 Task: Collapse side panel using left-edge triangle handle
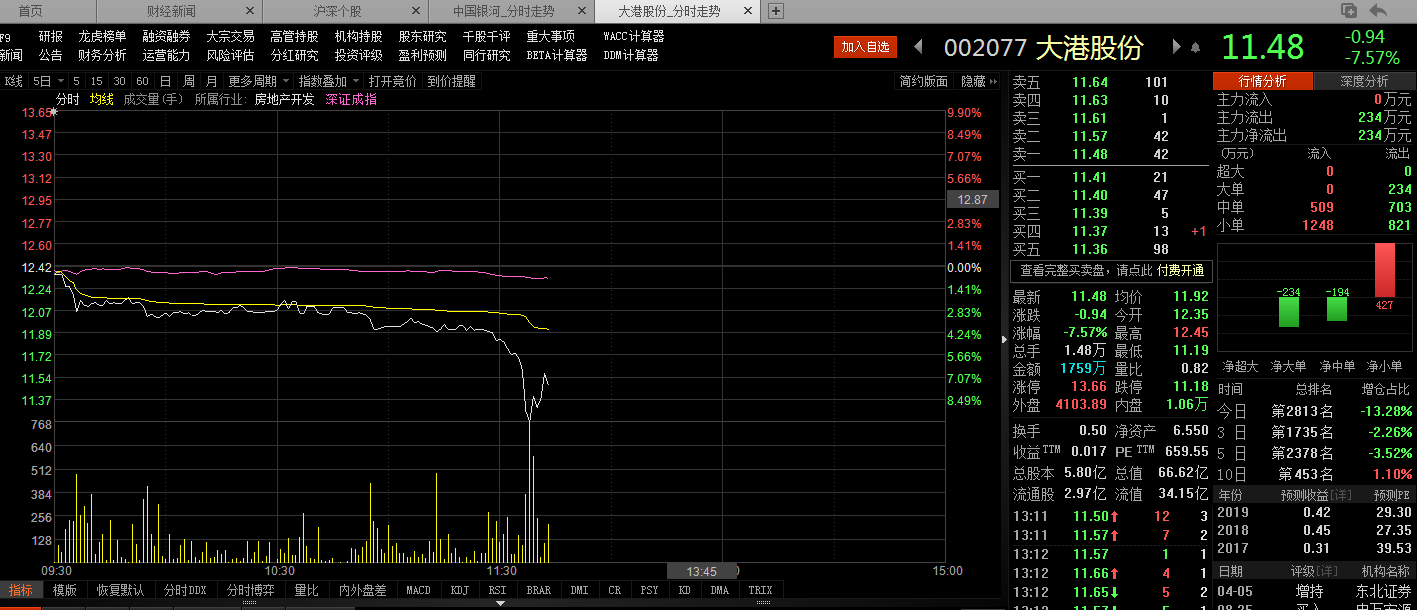pyautogui.click(x=1003, y=340)
